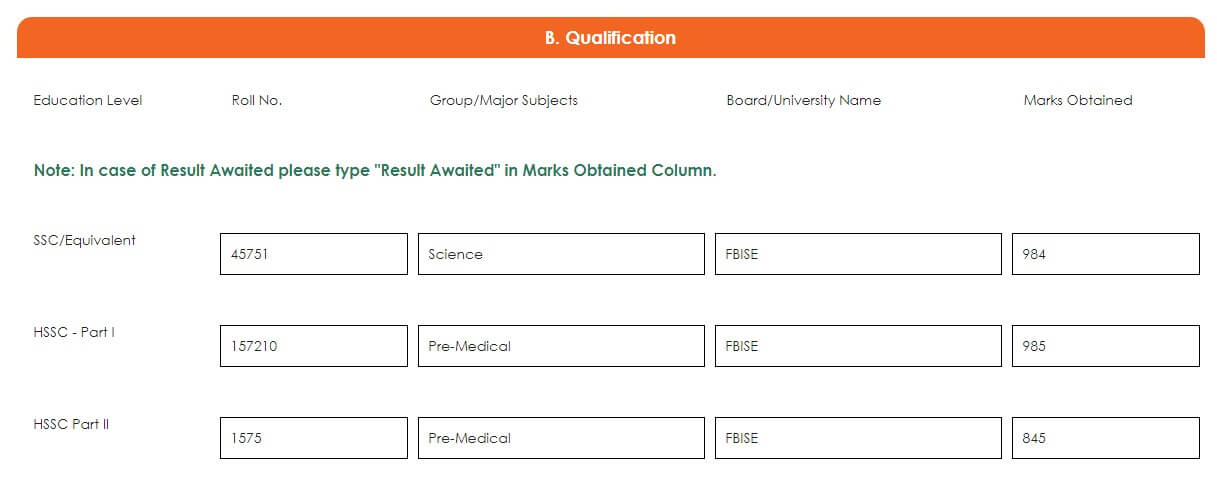Click the HSSC Part I marks field showing 985
This screenshot has width=1217, height=486.
tap(1105, 346)
